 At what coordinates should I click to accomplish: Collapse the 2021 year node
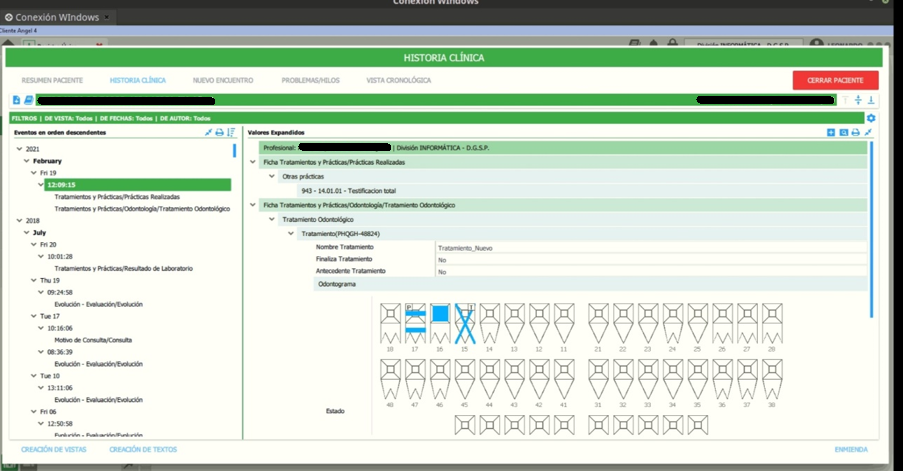(20, 149)
